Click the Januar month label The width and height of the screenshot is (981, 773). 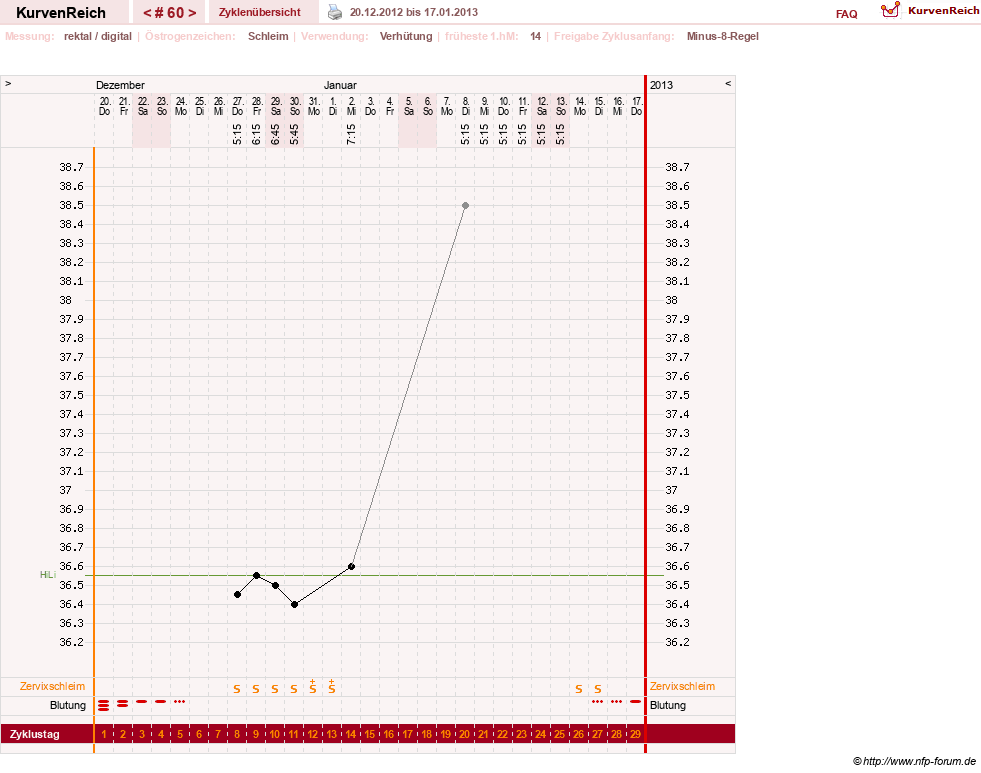coord(340,85)
